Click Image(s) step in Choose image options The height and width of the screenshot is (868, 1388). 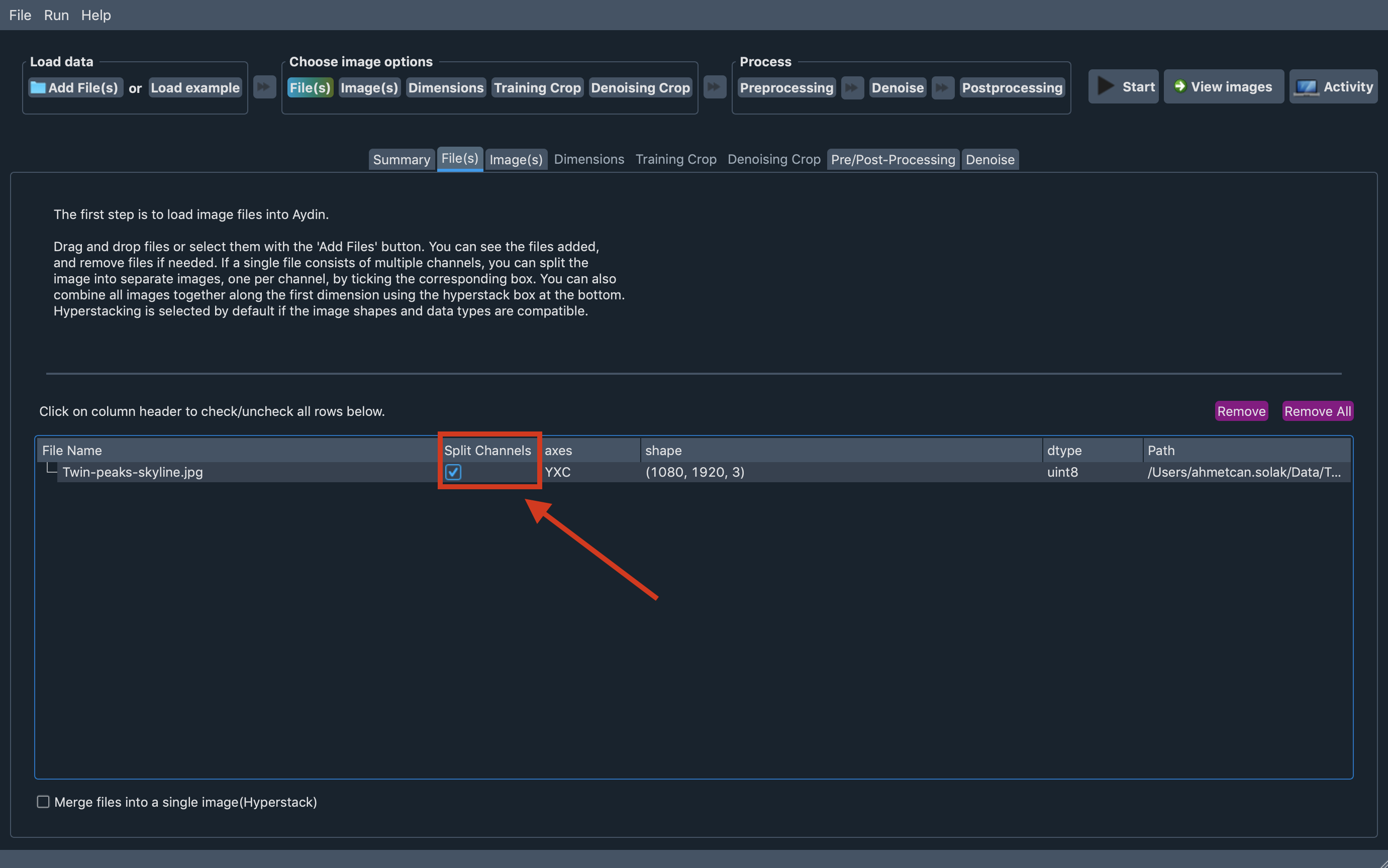369,87
